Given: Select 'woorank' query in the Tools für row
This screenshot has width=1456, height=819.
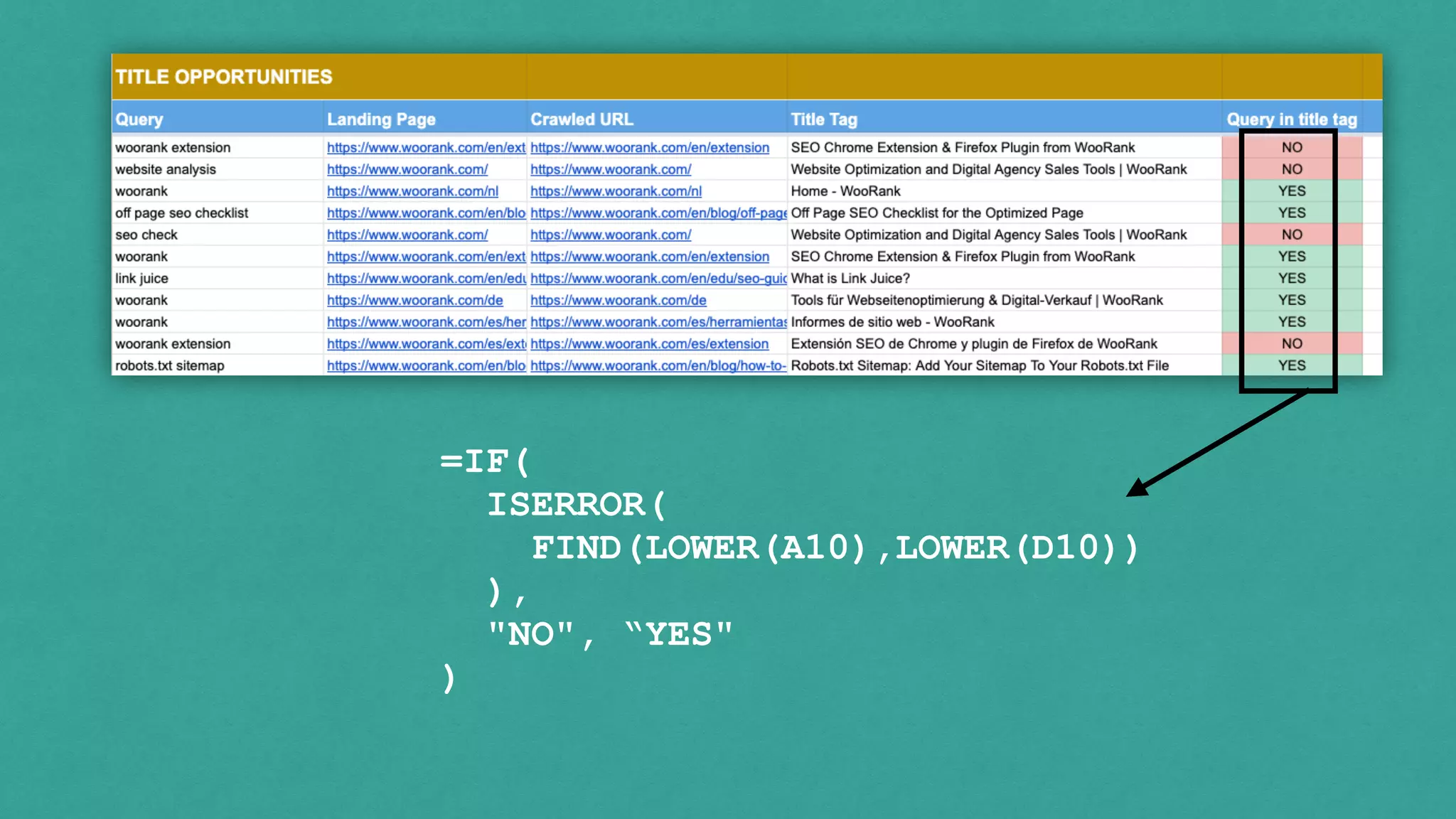Looking at the screenshot, I should click(218, 300).
